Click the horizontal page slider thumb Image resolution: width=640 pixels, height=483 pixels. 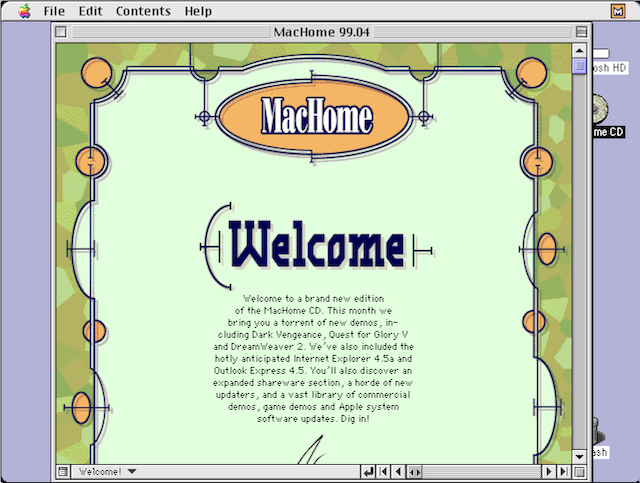tap(414, 472)
